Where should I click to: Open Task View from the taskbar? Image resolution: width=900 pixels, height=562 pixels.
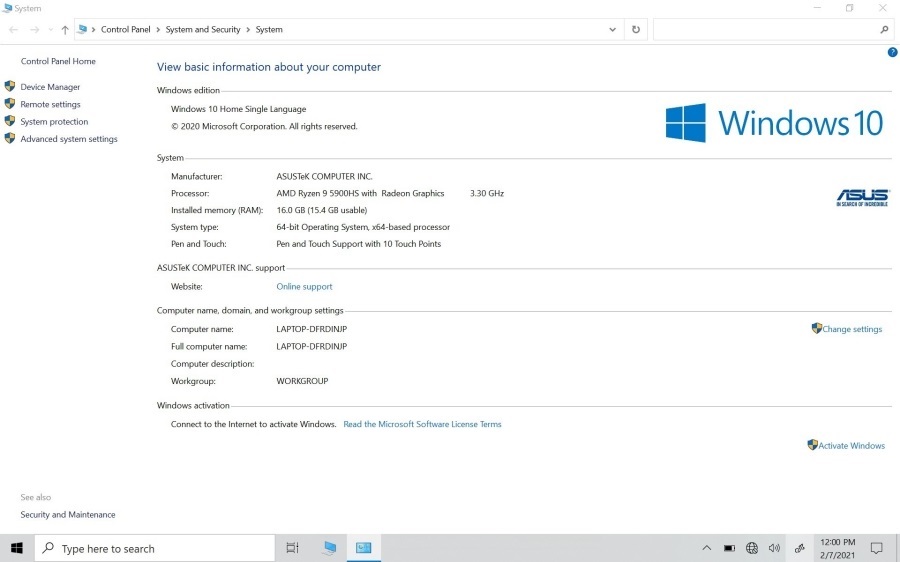(292, 548)
